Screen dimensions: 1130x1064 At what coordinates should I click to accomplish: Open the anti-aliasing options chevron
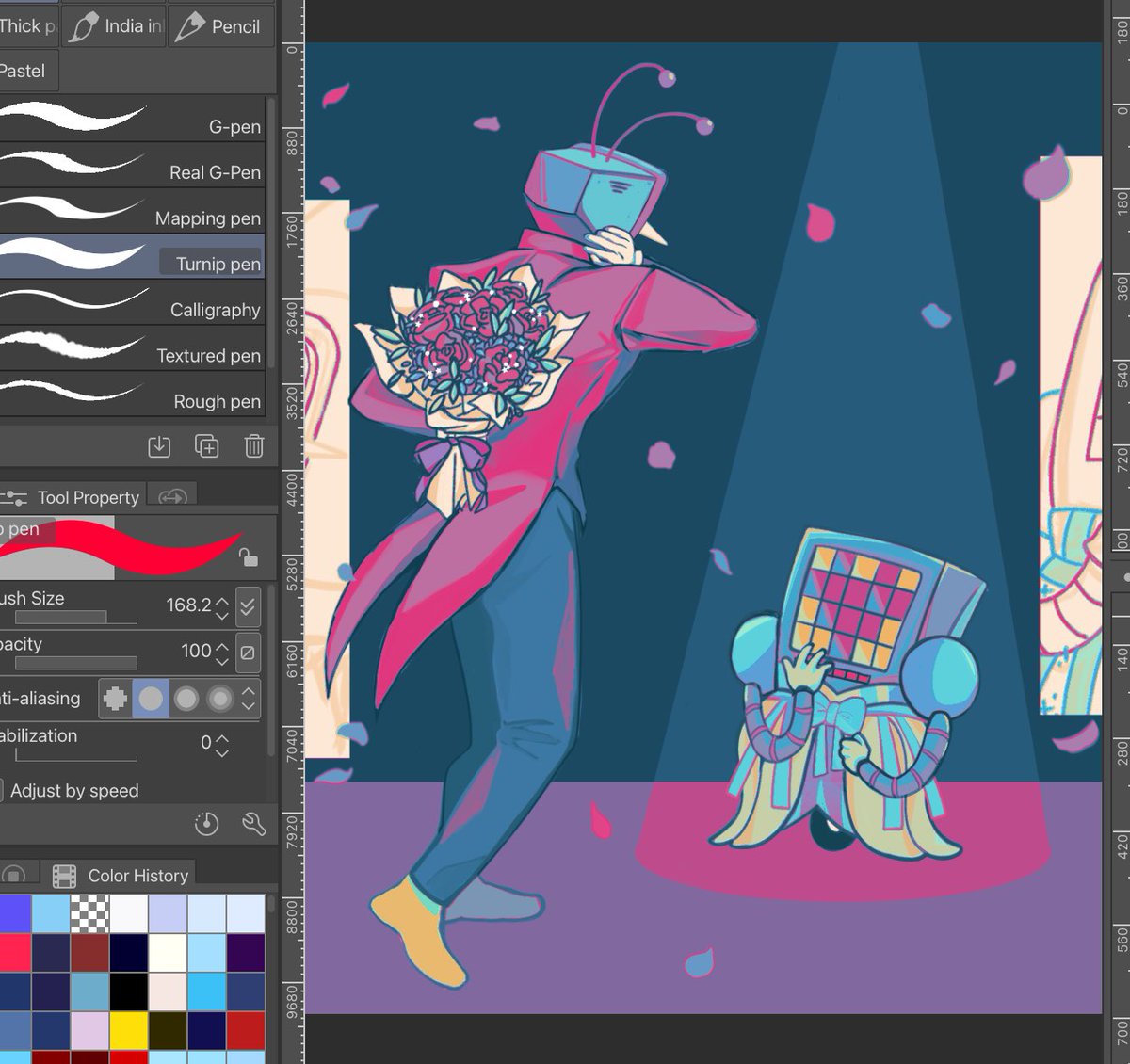click(x=247, y=699)
